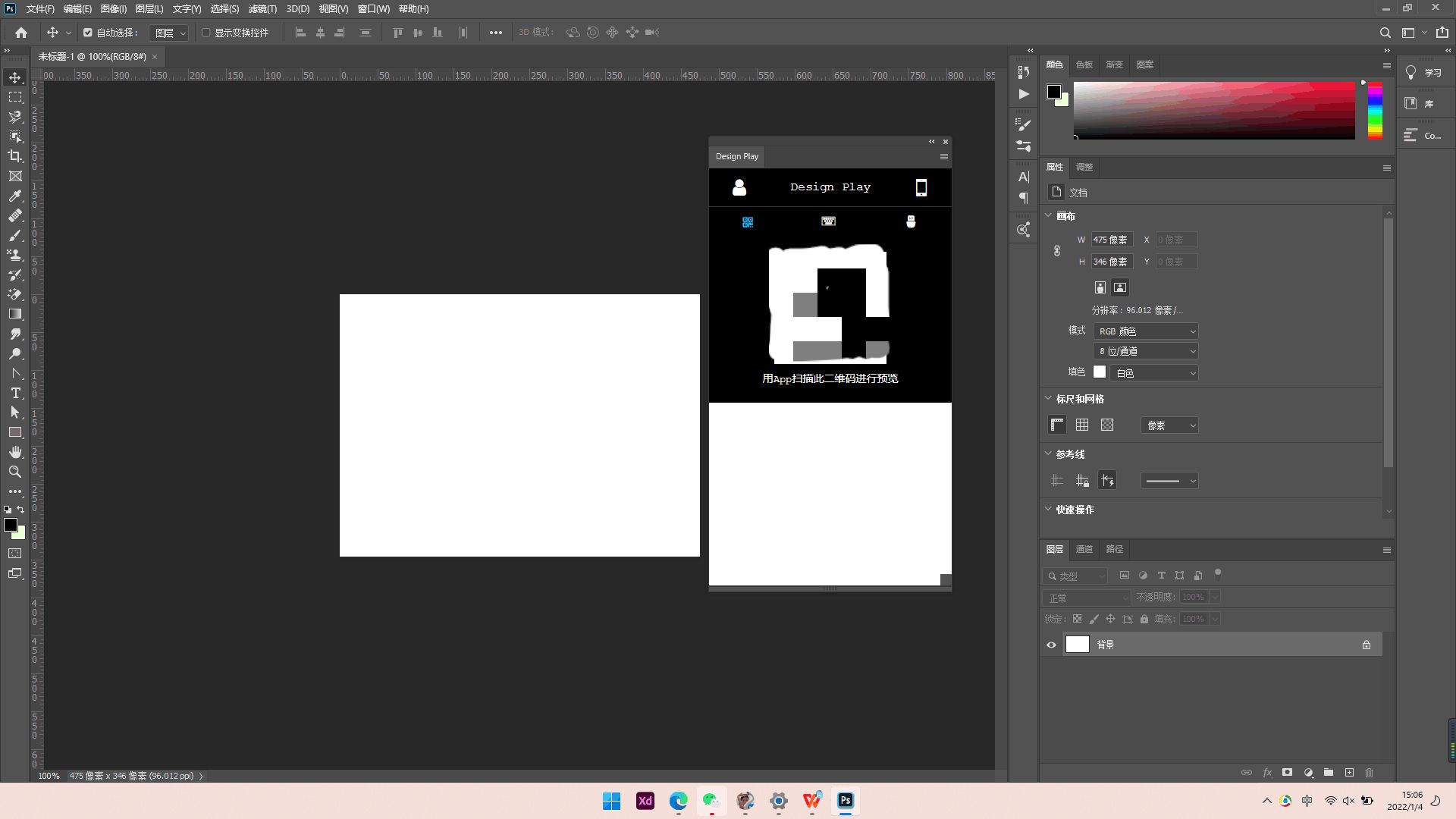Viewport: 1456px width, 819px height.
Task: Click the QR code icon in Design Play
Action: 748,222
